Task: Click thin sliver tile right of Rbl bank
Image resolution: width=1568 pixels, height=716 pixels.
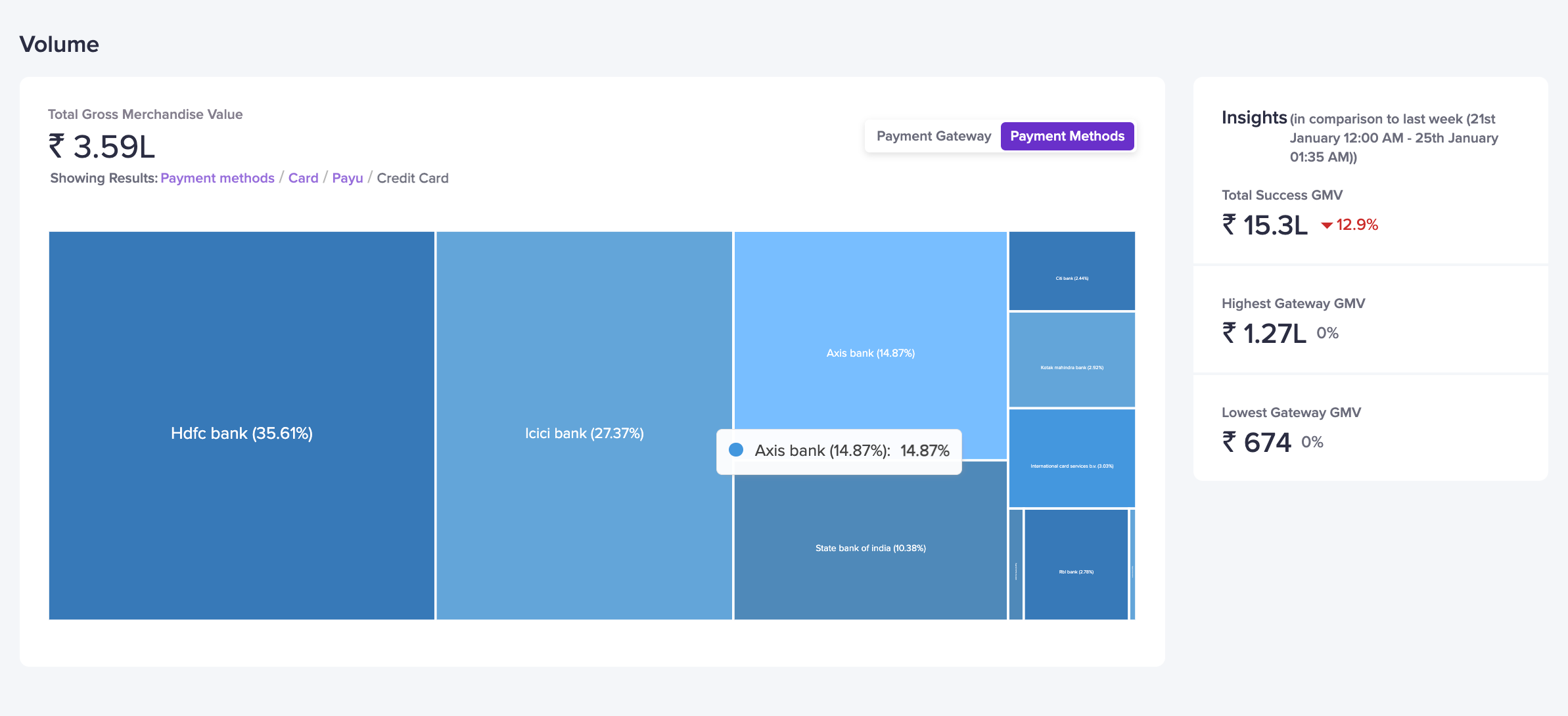Action: [1132, 564]
